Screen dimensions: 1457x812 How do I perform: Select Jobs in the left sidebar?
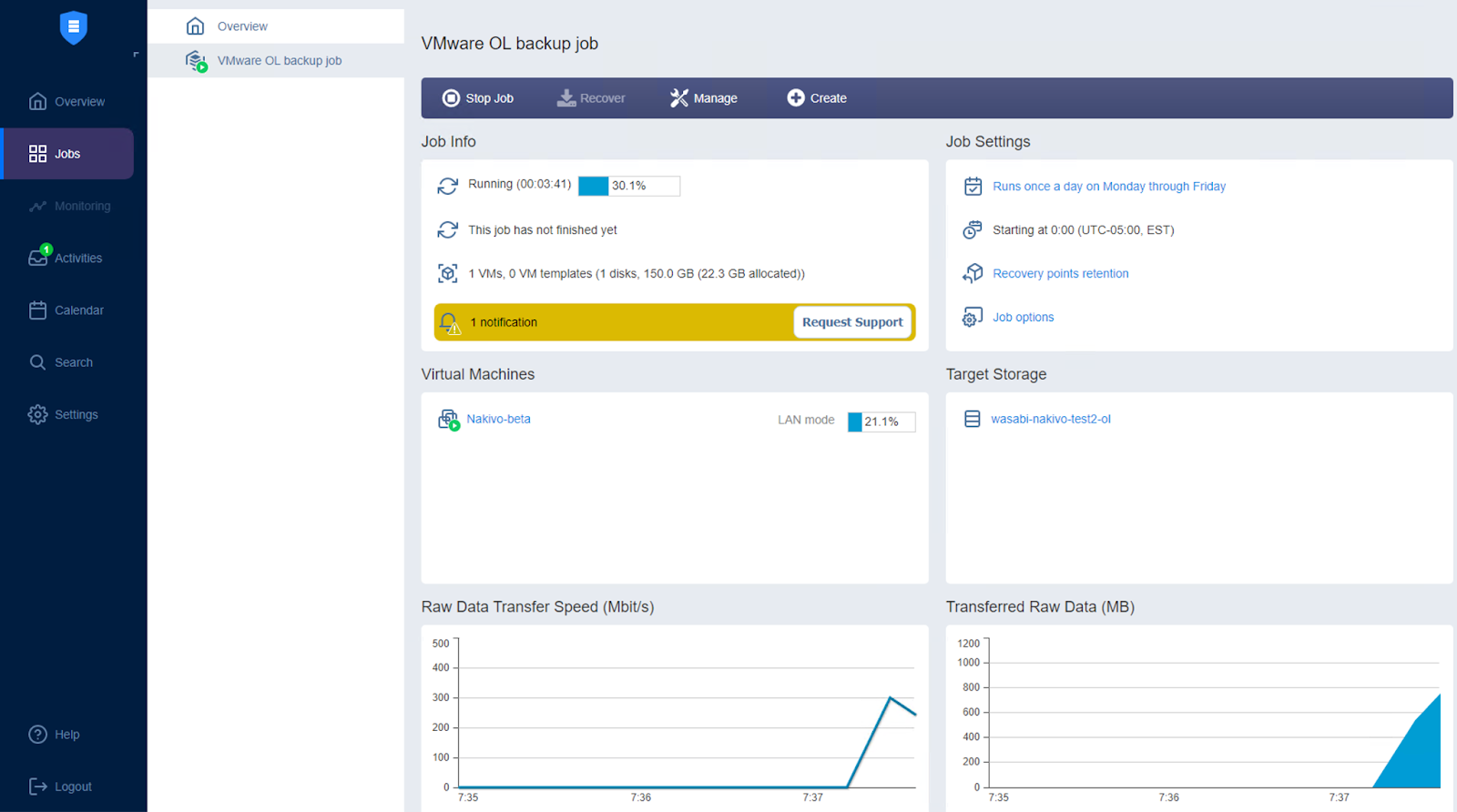coord(68,154)
